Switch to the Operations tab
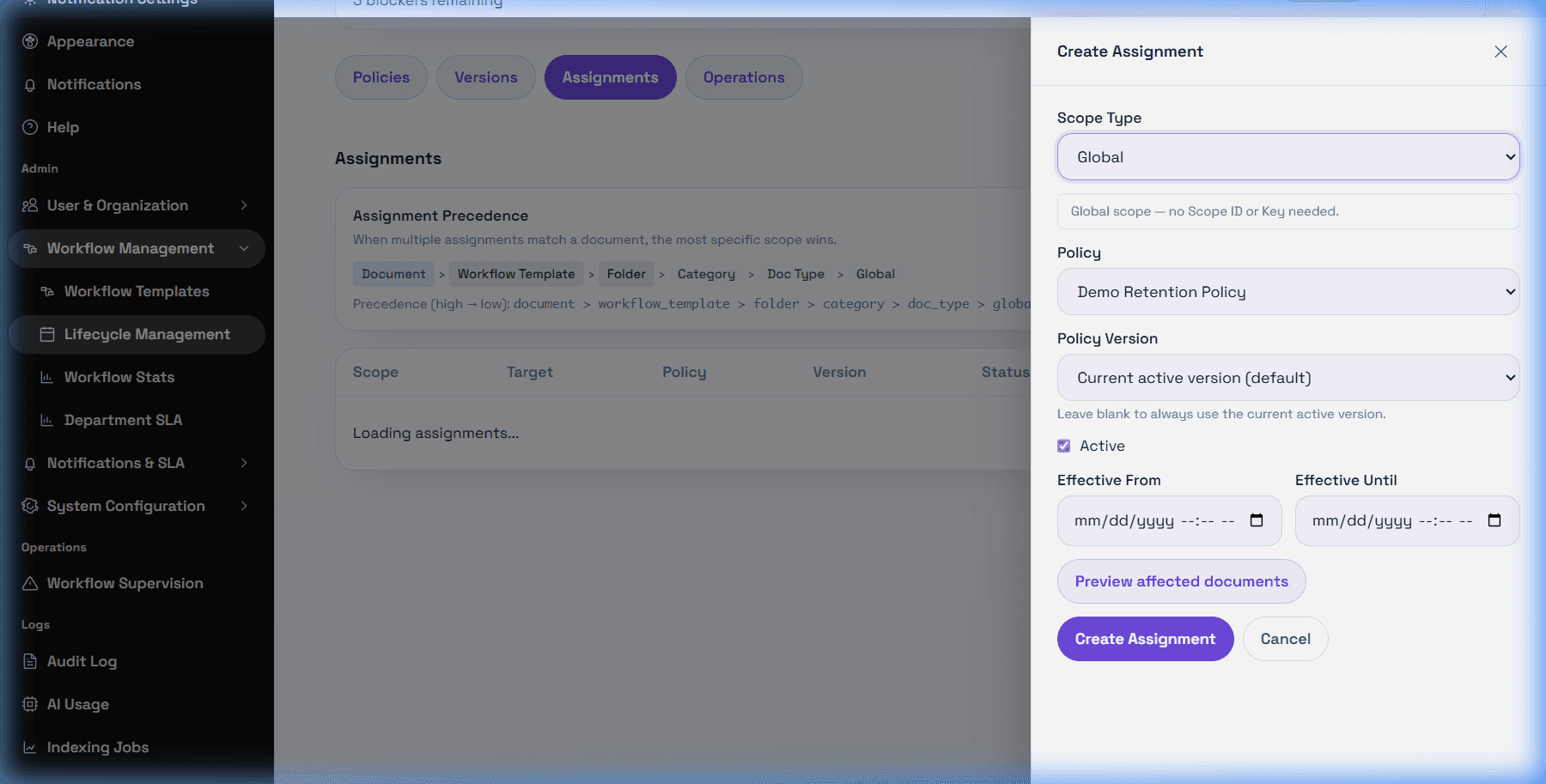This screenshot has height=784, width=1546. click(744, 77)
